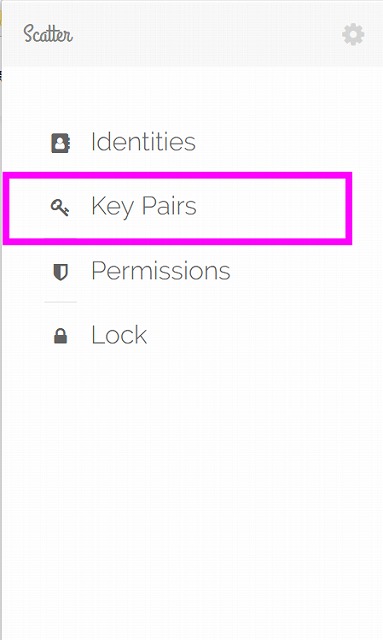
Task: Select the address book icon beside Identities
Action: tap(61, 143)
